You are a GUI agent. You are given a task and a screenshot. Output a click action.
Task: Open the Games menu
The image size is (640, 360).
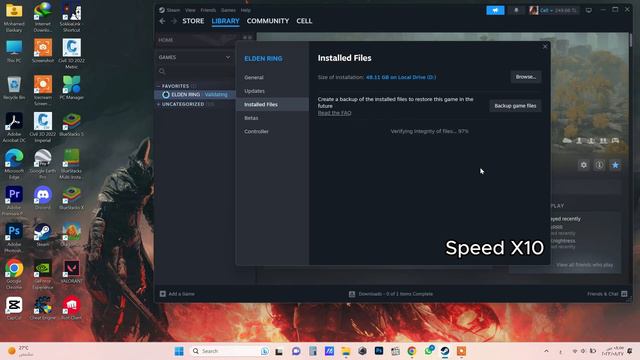228,10
